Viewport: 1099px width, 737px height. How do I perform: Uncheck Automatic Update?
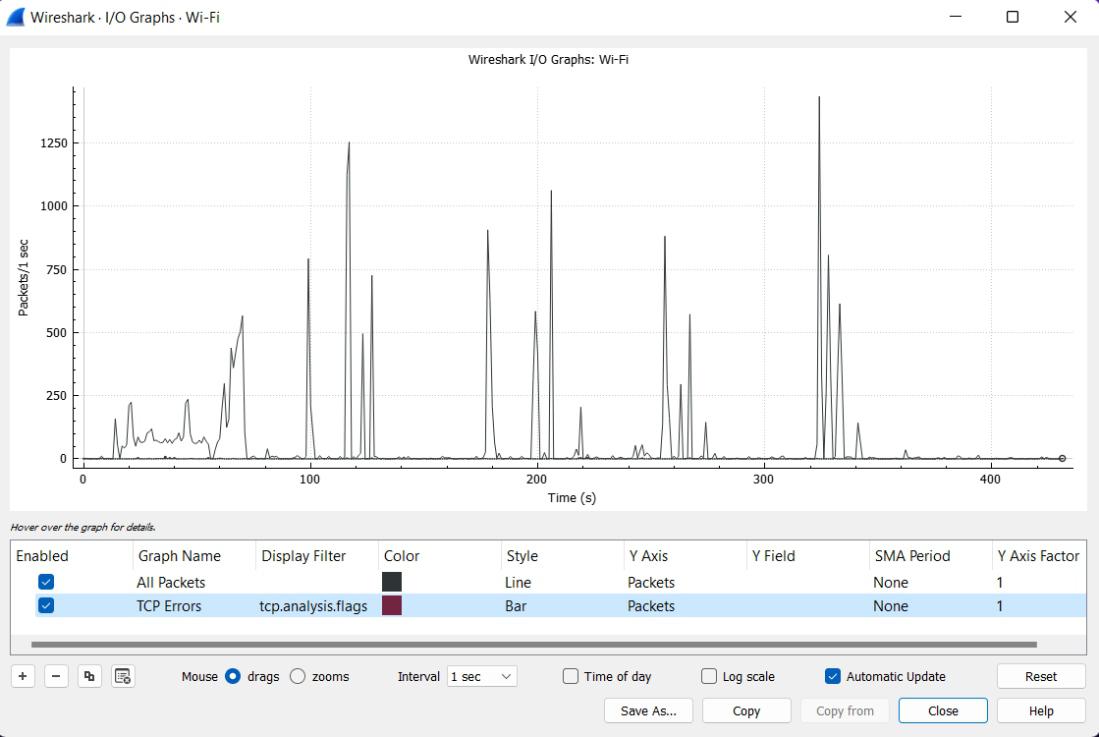[x=833, y=676]
